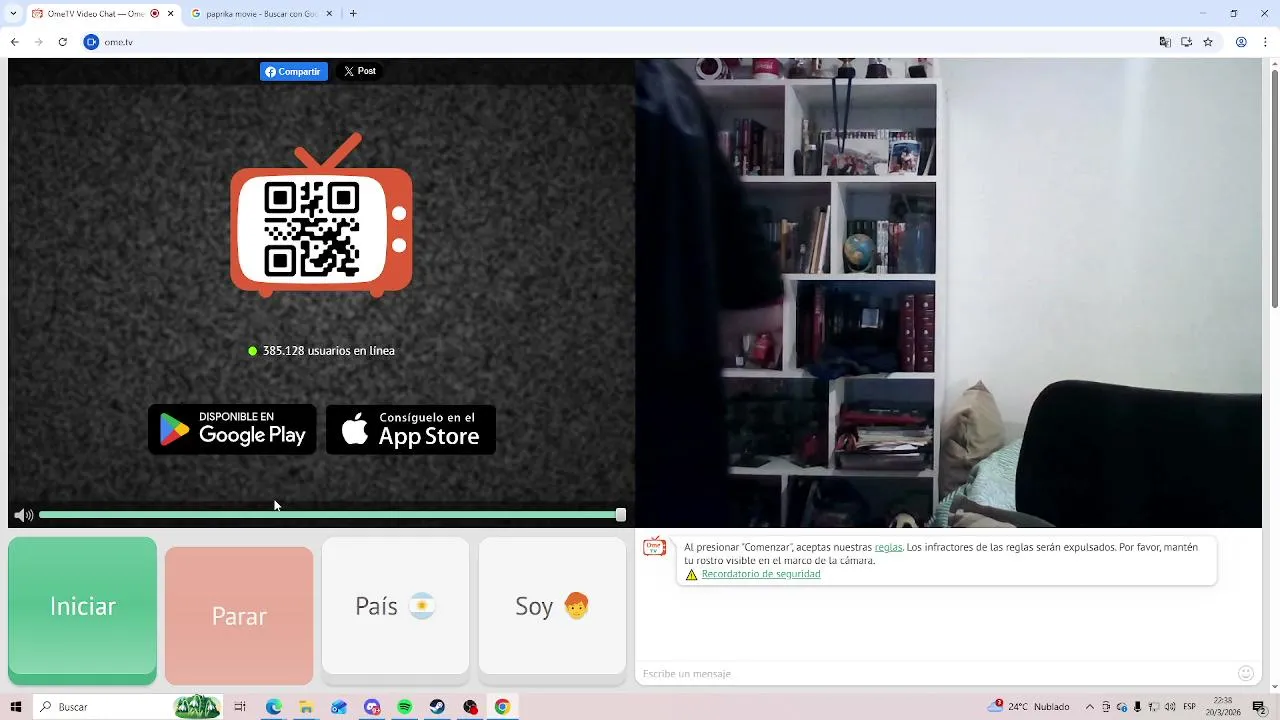Click weather widget 24°C Nublado
The image size is (1280, 720).
pos(1029,707)
